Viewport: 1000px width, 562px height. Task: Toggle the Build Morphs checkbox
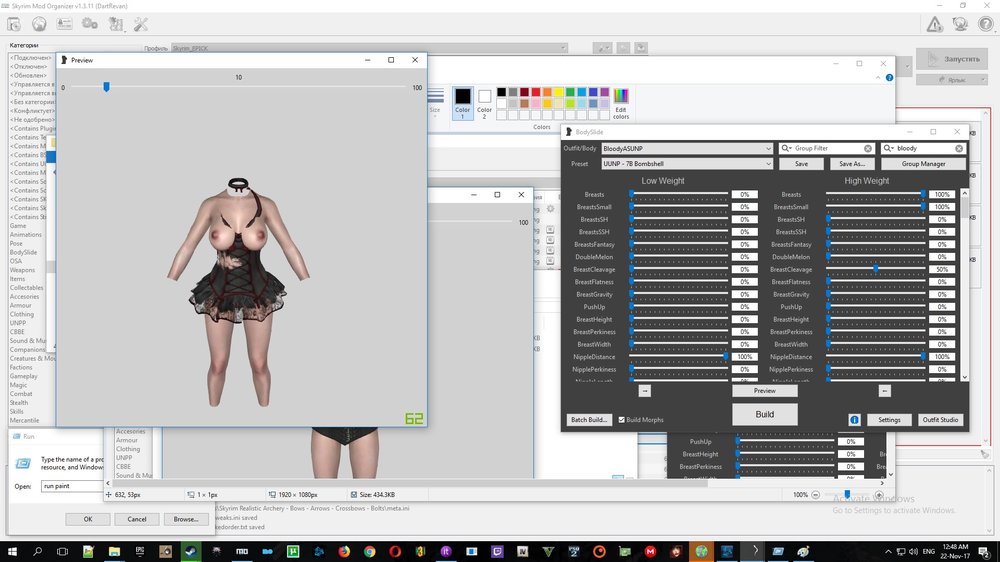pos(621,420)
